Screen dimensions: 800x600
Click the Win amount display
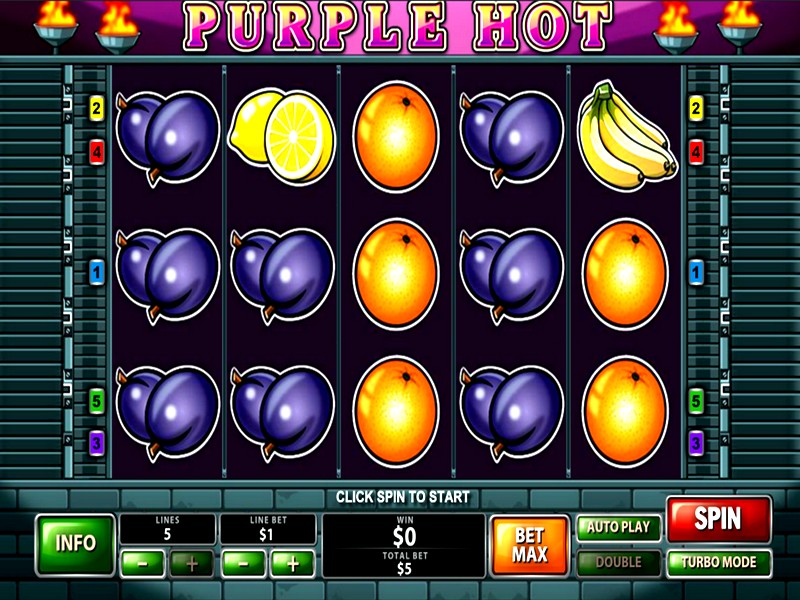[x=404, y=532]
